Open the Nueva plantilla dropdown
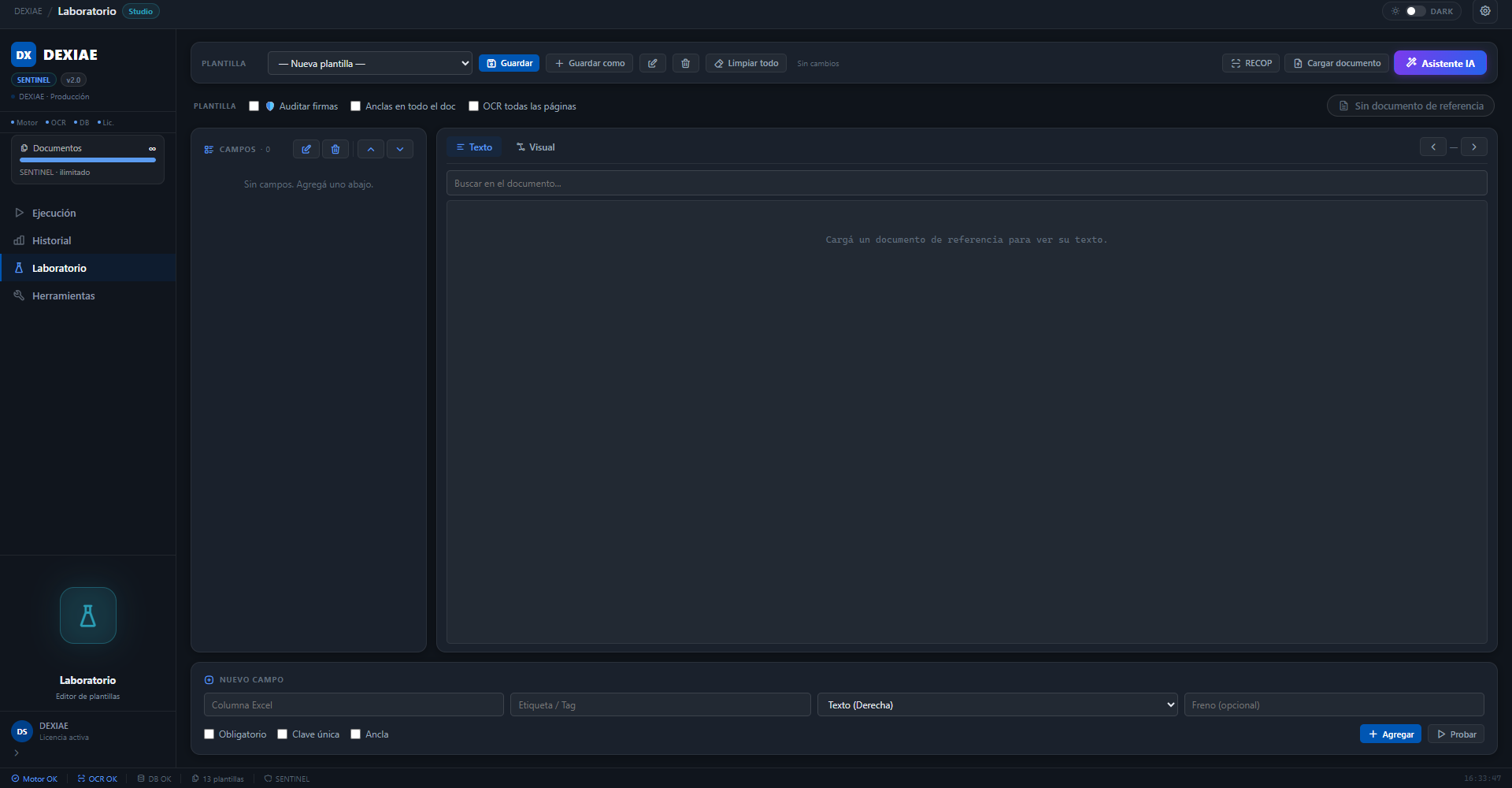Image resolution: width=1512 pixels, height=788 pixels. (370, 63)
